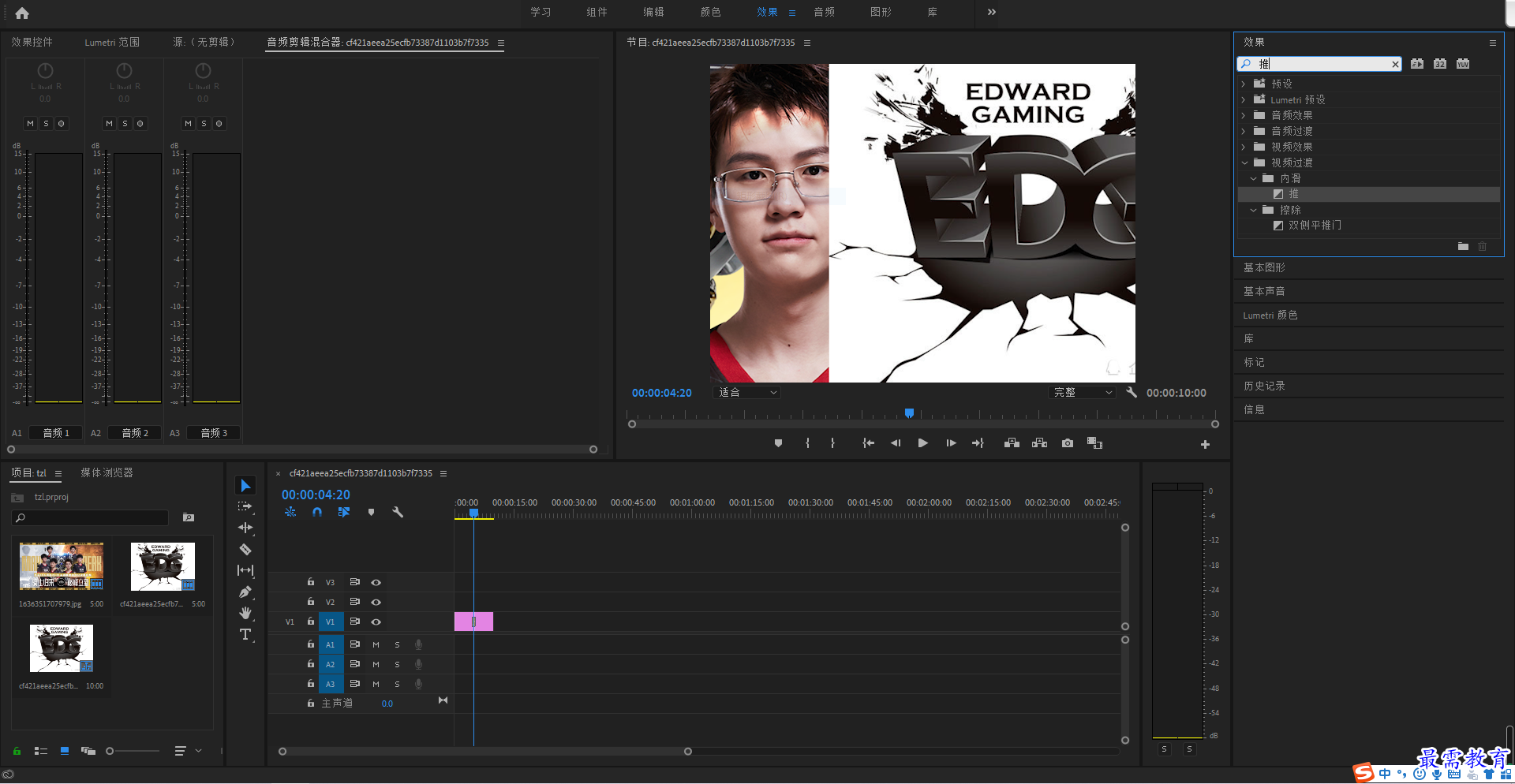The height and width of the screenshot is (784, 1515).
Task: Select the Razor tool
Action: coord(245,549)
